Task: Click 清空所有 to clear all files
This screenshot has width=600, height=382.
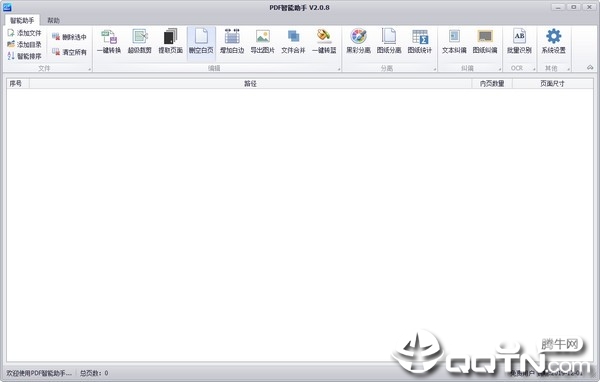Action: click(69, 52)
